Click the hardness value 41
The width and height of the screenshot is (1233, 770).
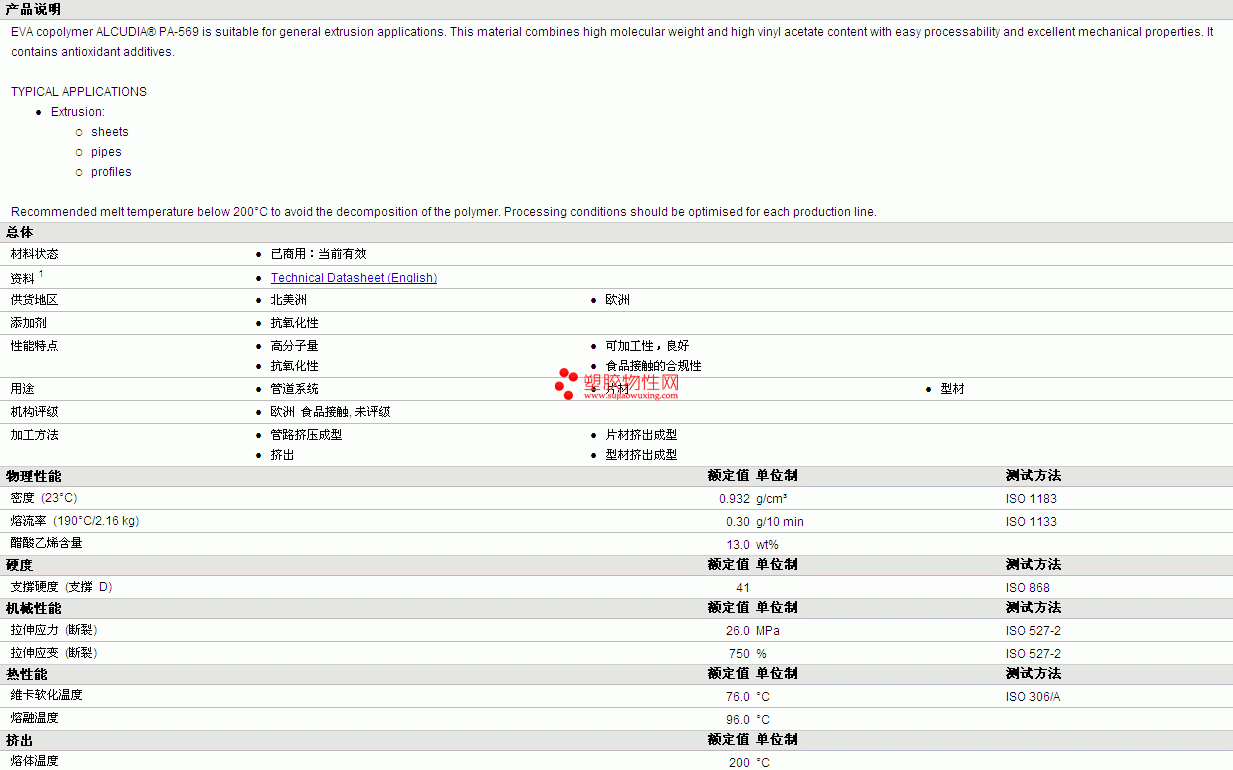click(743, 587)
